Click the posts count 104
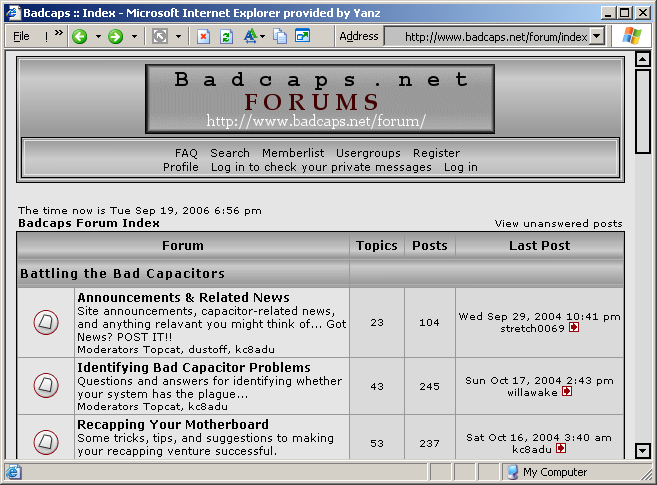 (x=429, y=322)
